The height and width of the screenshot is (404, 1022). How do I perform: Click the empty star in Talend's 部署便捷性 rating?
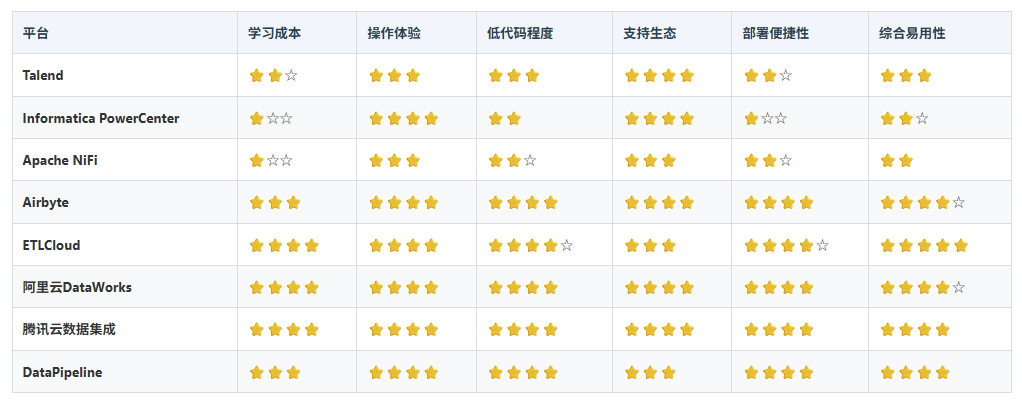point(786,76)
